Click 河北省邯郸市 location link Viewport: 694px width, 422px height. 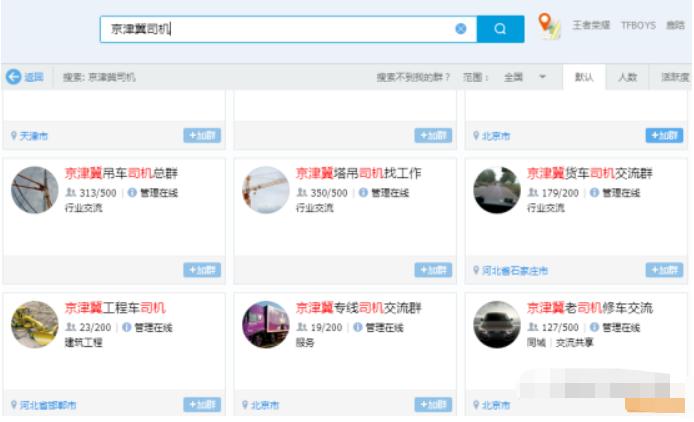(48, 405)
